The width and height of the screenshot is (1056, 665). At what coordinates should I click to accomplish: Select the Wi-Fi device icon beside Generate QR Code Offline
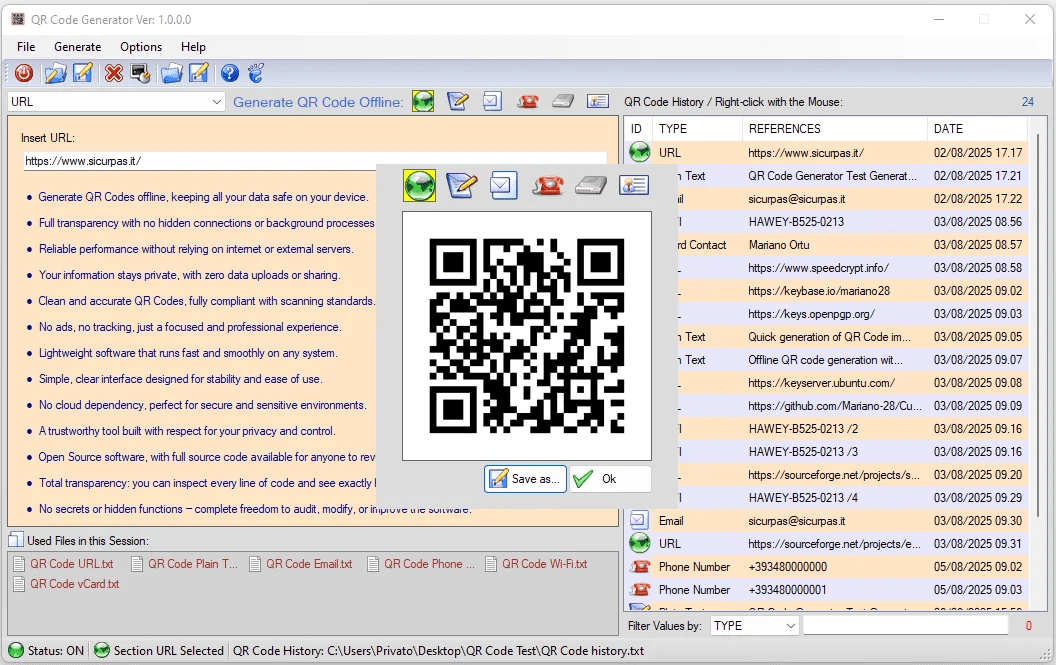[562, 102]
